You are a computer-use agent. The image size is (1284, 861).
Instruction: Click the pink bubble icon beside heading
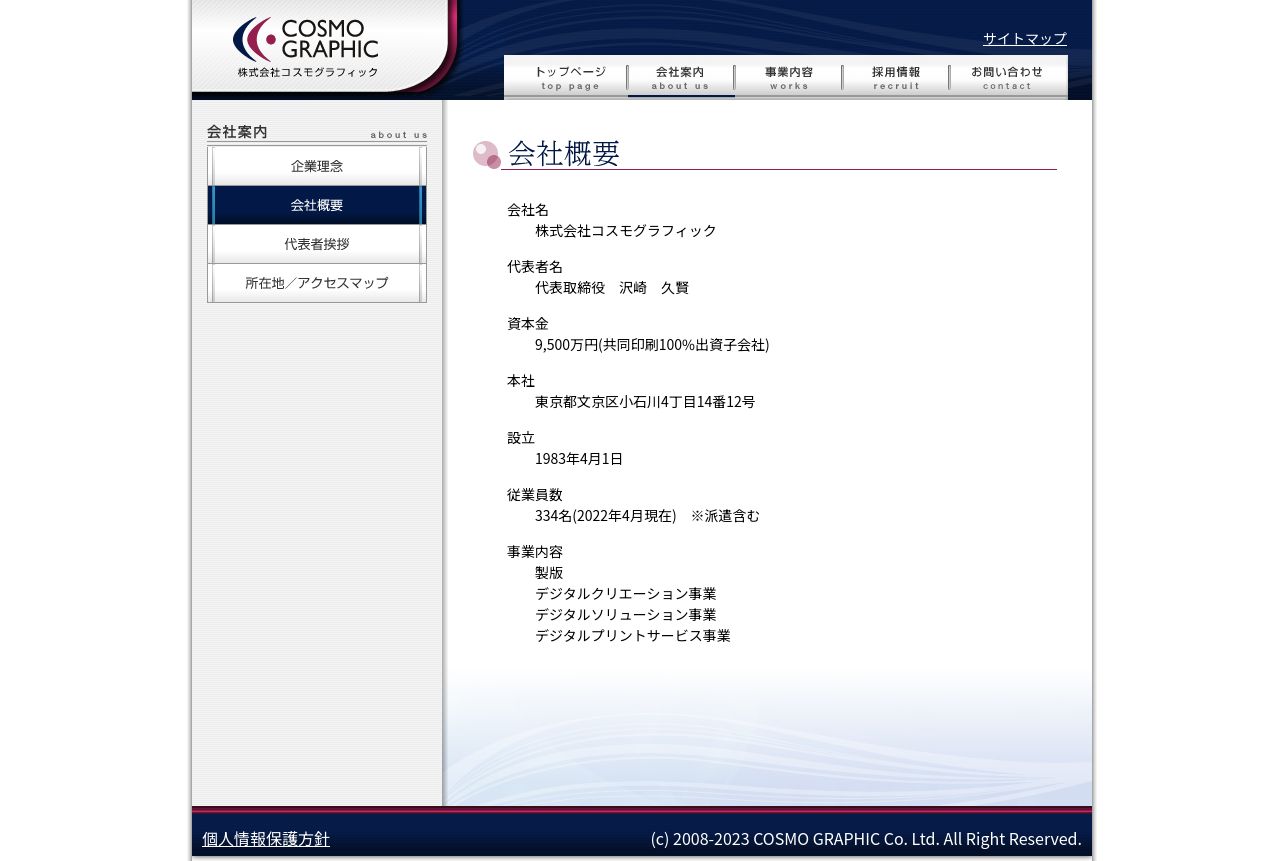(487, 155)
